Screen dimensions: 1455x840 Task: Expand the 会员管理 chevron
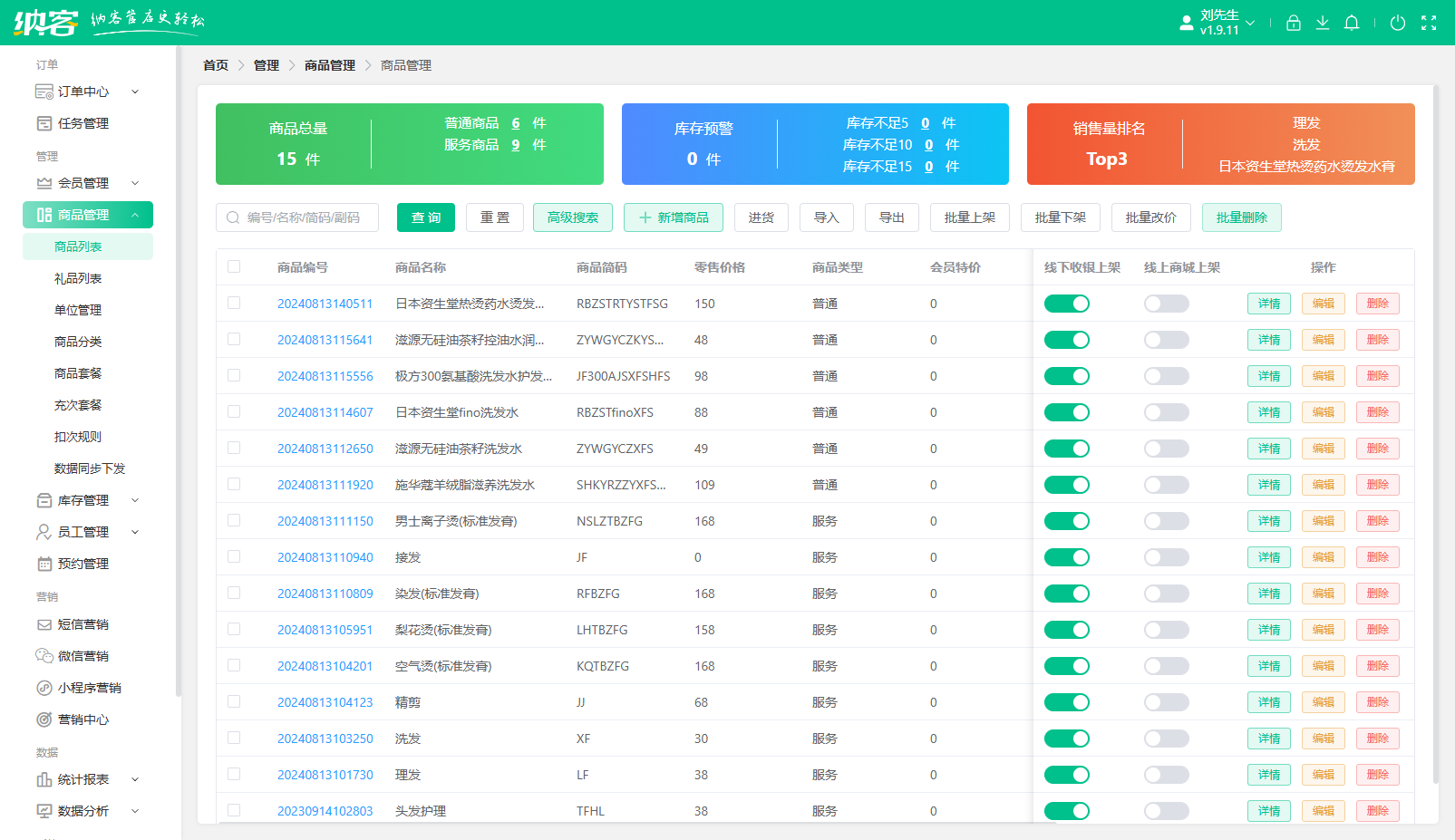coord(135,183)
